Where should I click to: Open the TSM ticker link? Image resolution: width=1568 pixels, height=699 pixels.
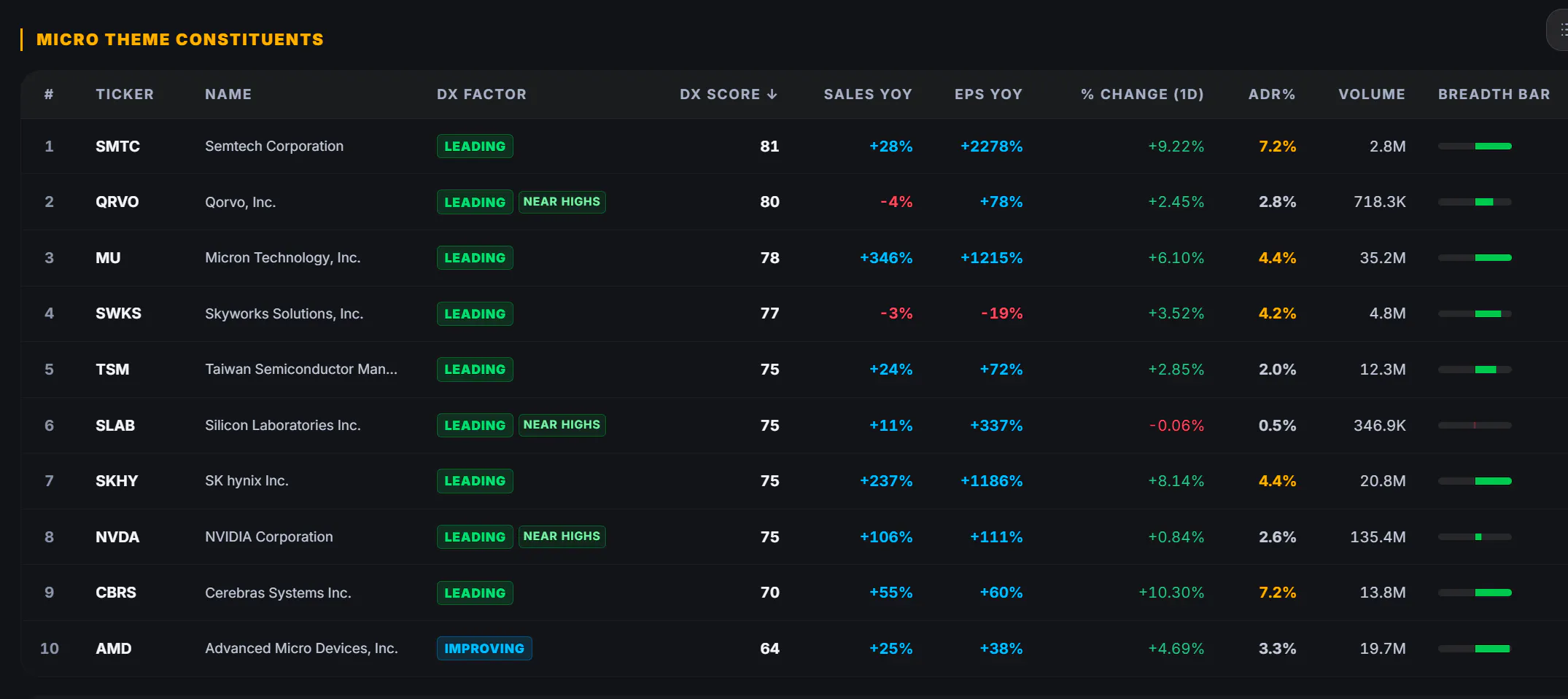(112, 370)
